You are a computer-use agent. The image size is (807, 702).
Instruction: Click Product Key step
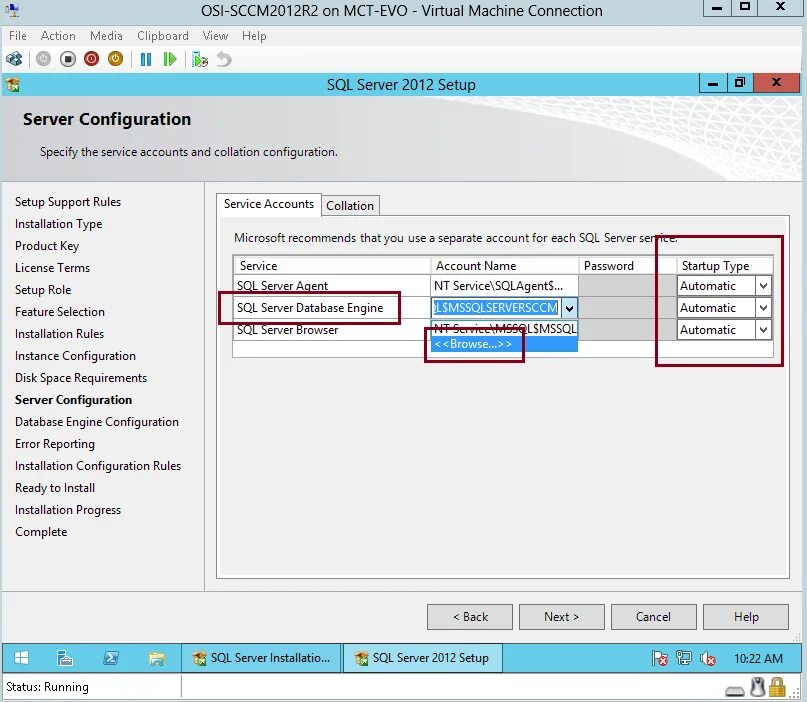point(47,246)
